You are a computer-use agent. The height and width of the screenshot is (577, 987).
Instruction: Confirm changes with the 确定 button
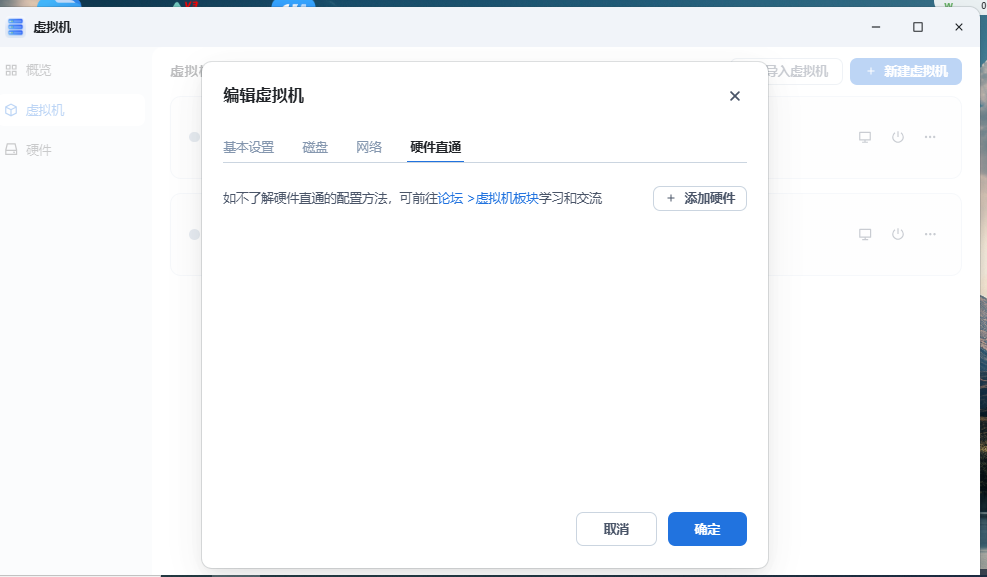click(x=707, y=529)
